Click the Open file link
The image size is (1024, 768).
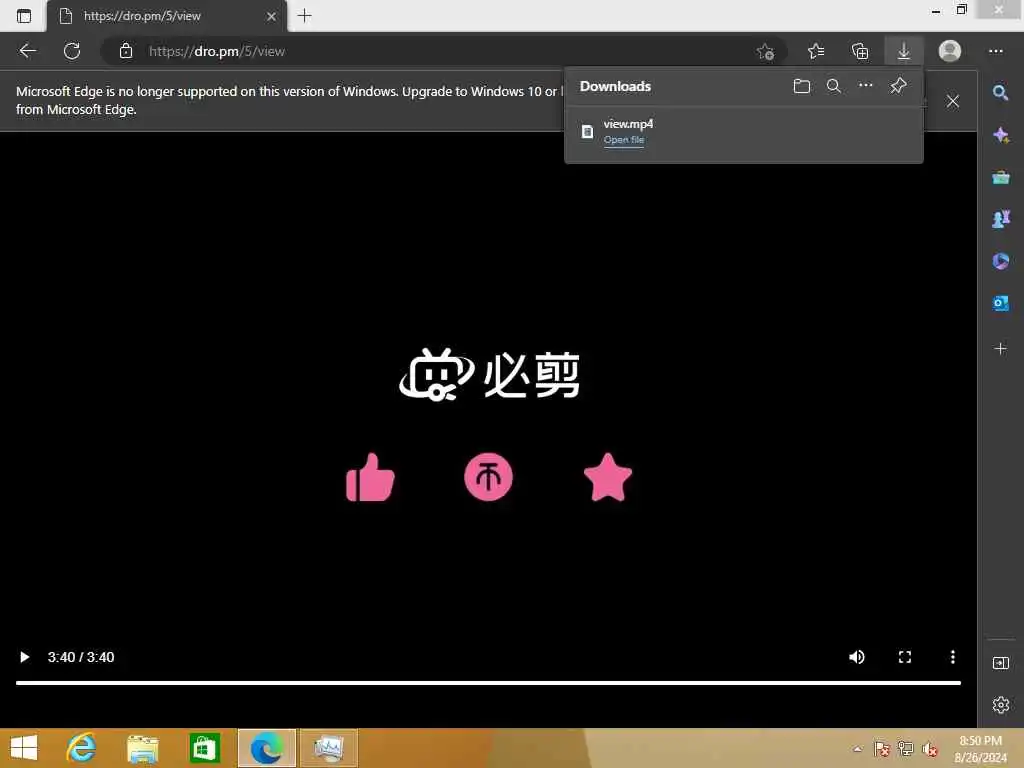point(624,140)
